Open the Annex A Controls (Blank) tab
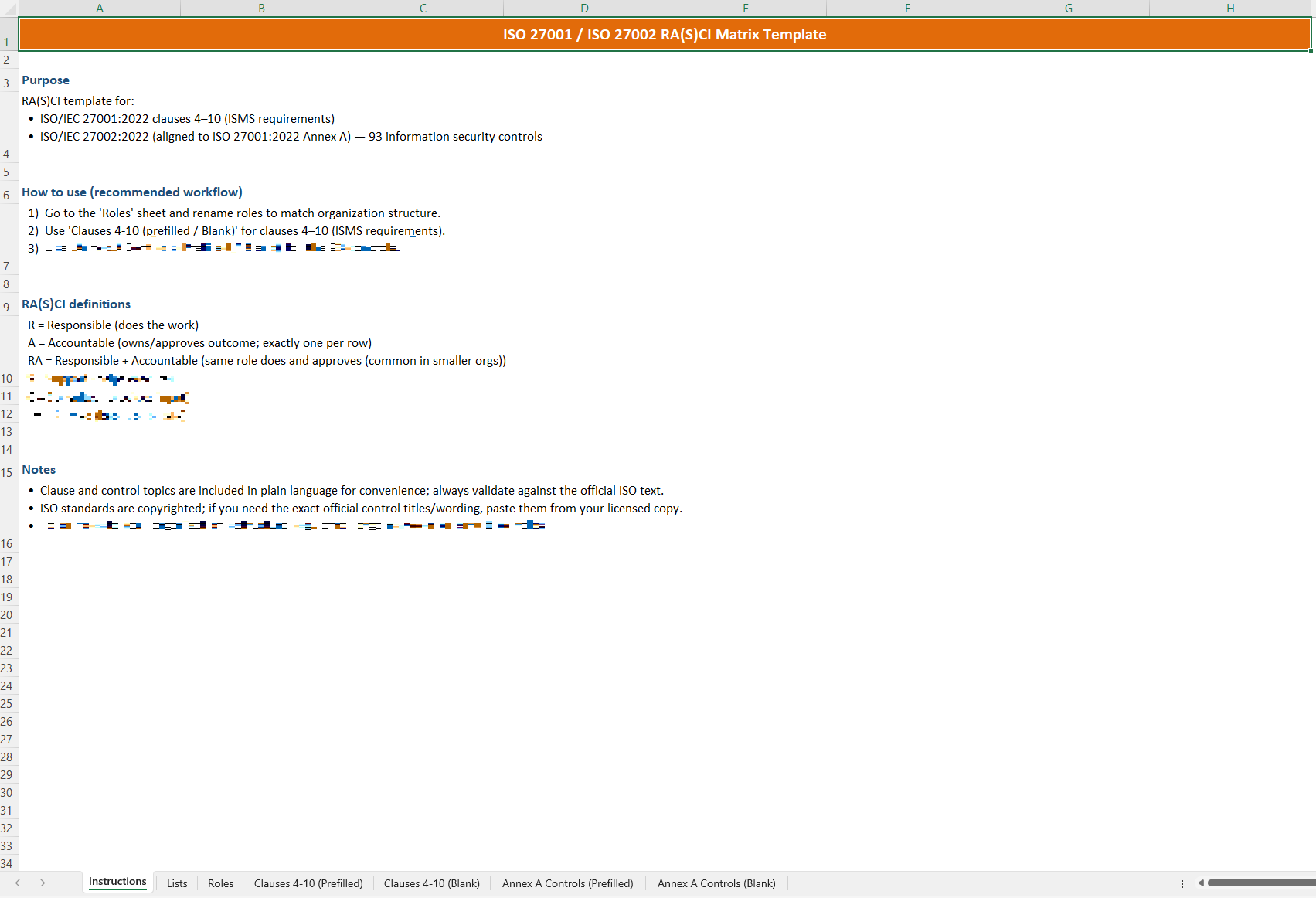 point(716,883)
